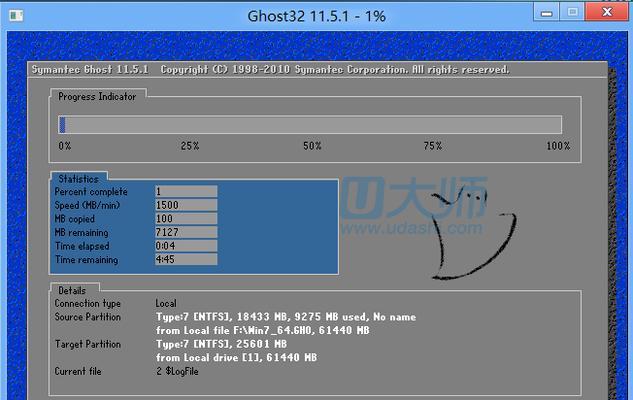Select the Details tab label
The image size is (633, 400).
72,290
